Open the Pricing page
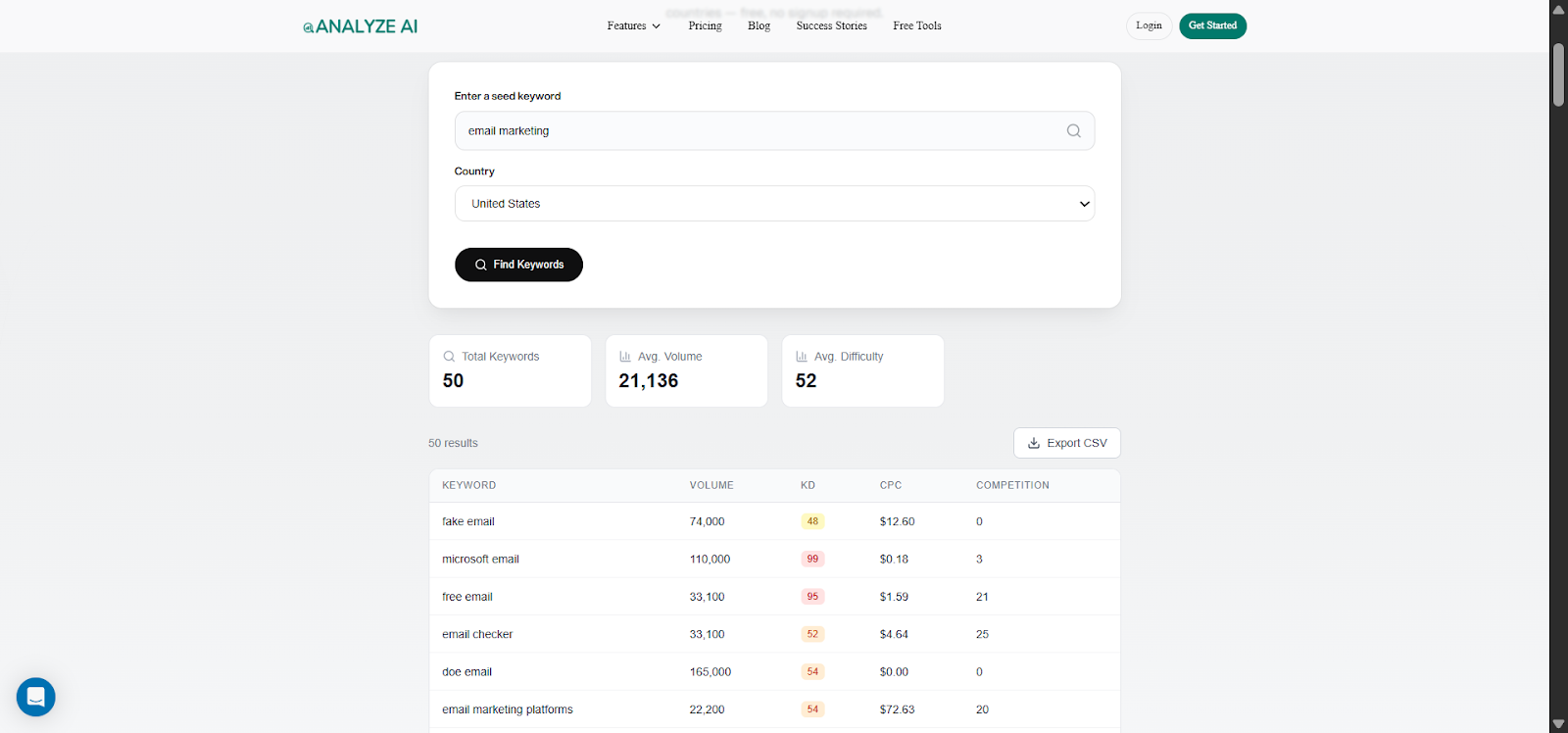The width and height of the screenshot is (1568, 733). click(x=705, y=26)
